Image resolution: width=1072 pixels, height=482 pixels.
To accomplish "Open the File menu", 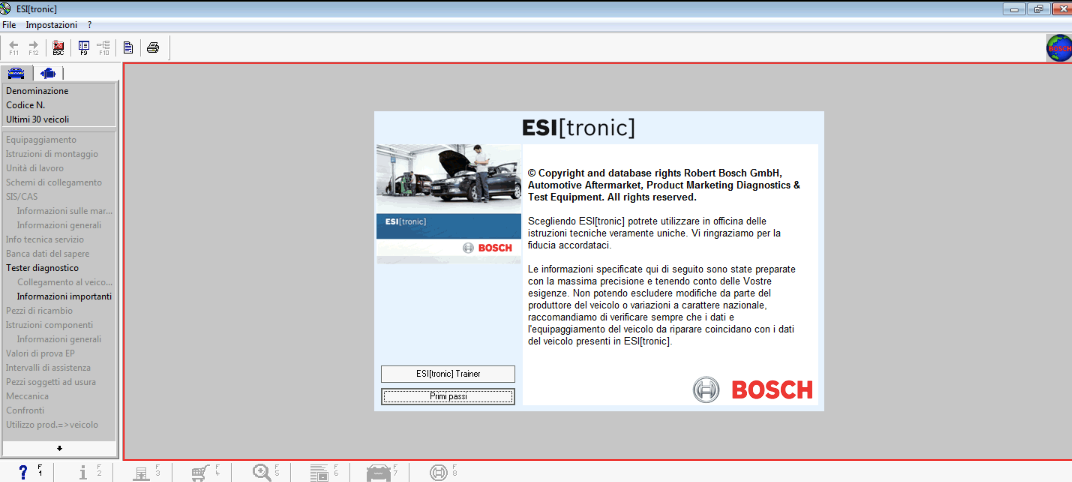I will point(9,24).
